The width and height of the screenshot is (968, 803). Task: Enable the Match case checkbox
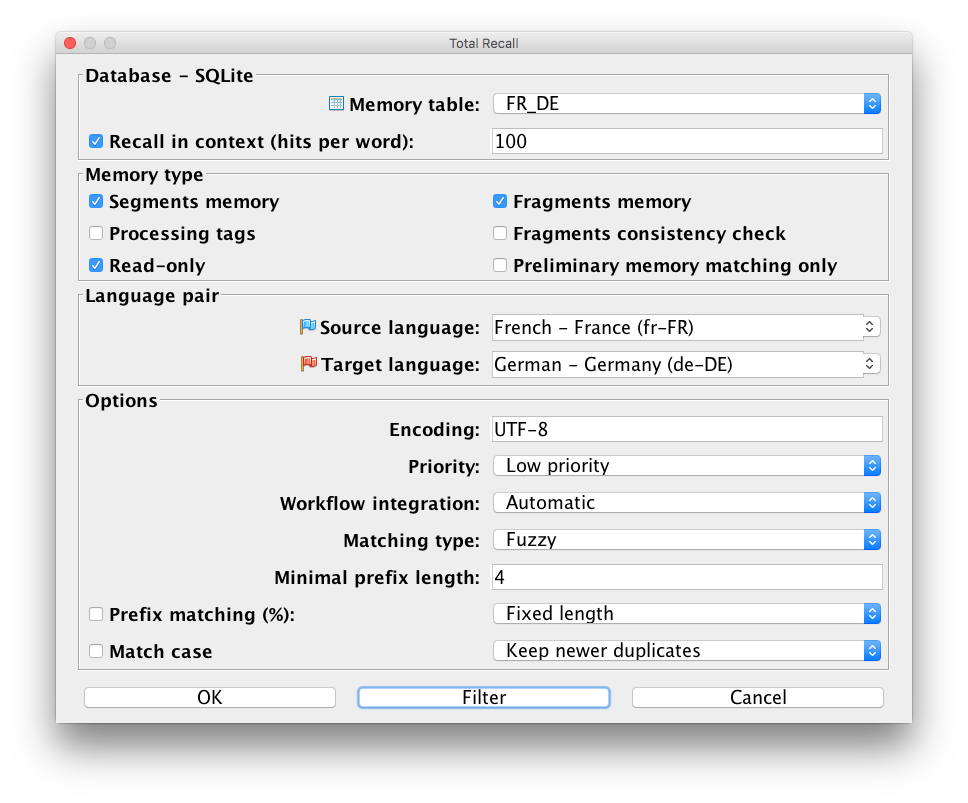96,651
